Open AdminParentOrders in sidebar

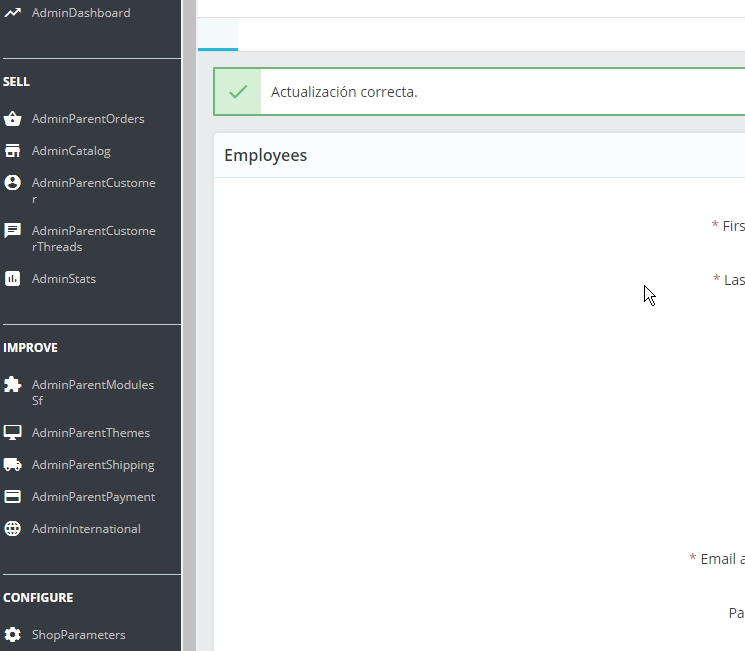pyautogui.click(x=88, y=119)
